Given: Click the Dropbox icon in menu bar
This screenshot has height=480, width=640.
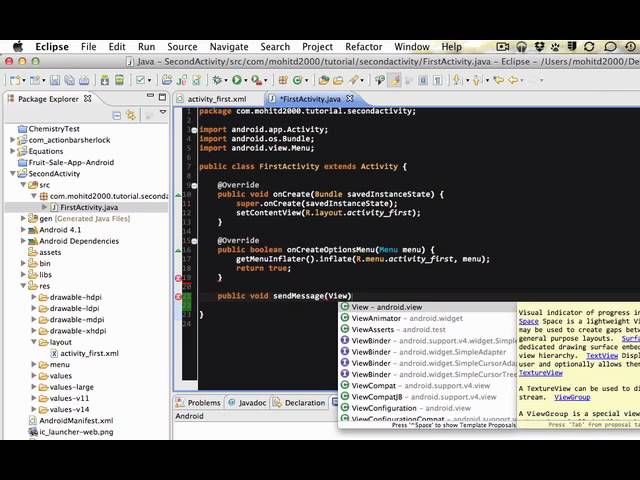Looking at the screenshot, I should coord(540,47).
